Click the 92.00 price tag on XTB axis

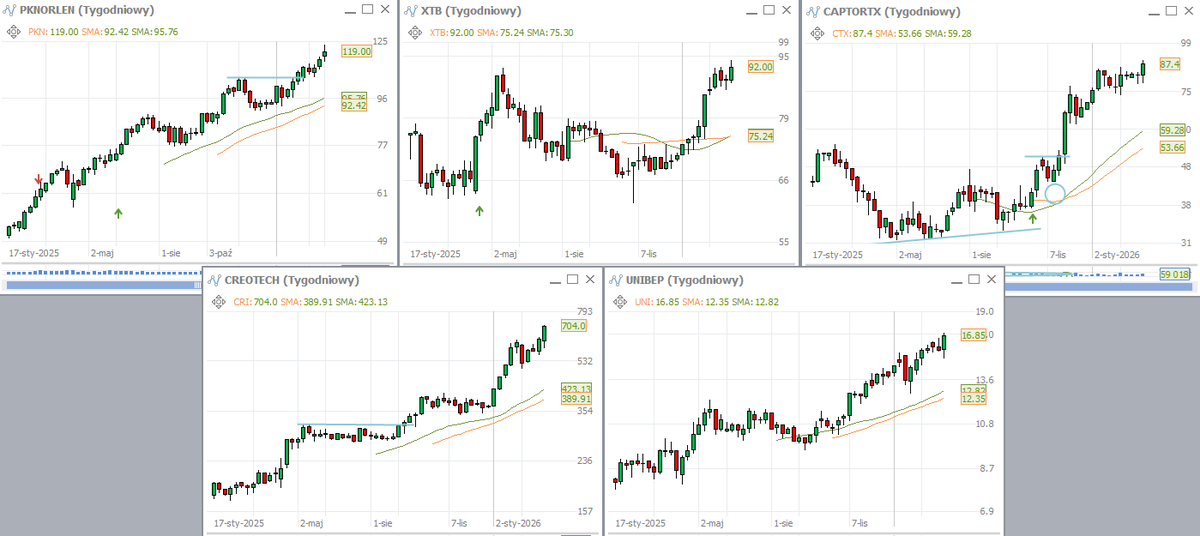760,67
